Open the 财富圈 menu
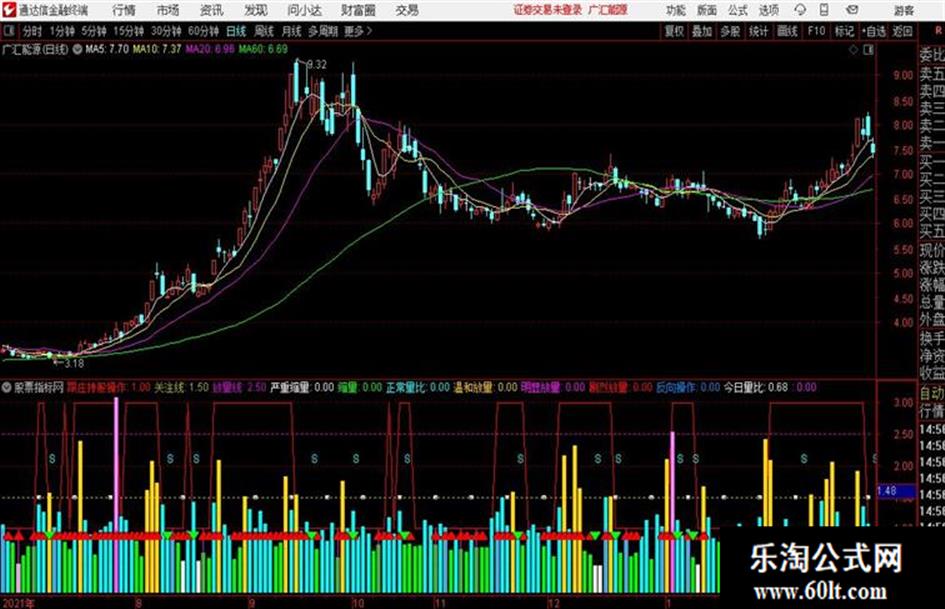Screen dimensions: 945x609 (358, 10)
